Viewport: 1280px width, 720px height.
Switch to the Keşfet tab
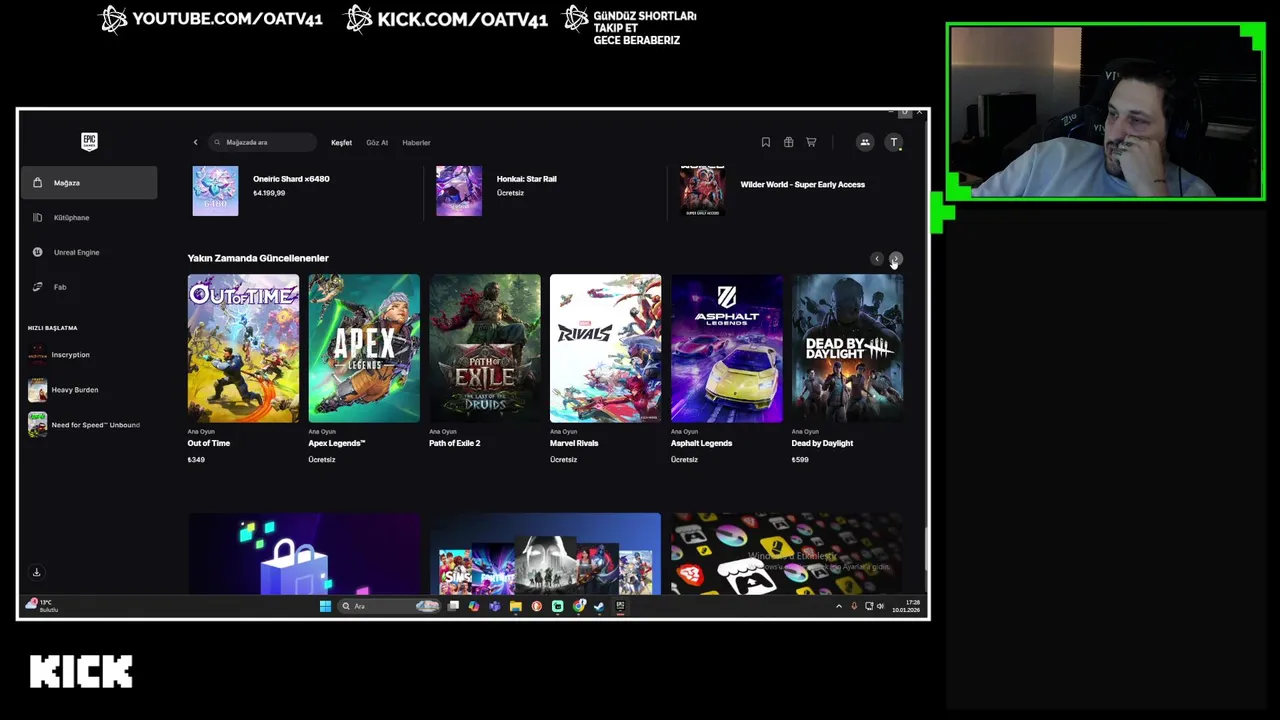tap(341, 143)
